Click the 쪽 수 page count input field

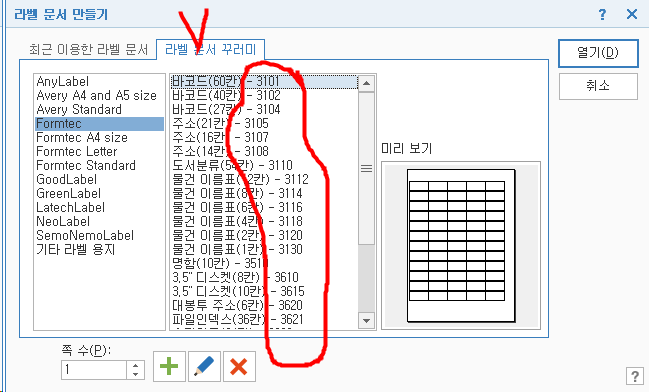[x=94, y=369]
